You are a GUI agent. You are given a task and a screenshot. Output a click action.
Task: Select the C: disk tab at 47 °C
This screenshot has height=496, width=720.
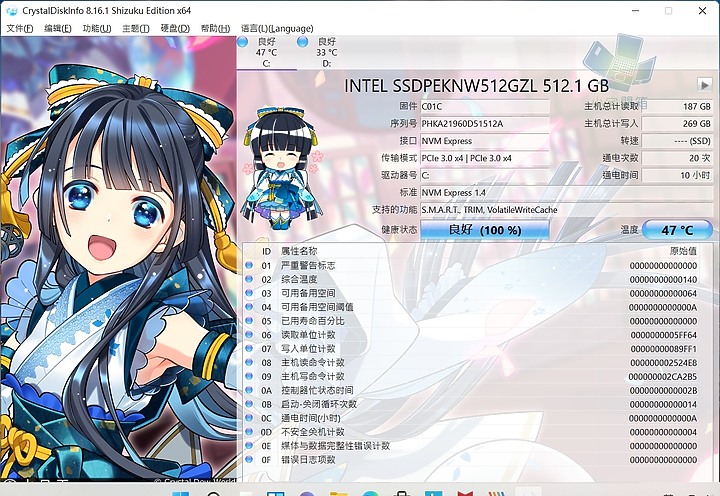266,52
